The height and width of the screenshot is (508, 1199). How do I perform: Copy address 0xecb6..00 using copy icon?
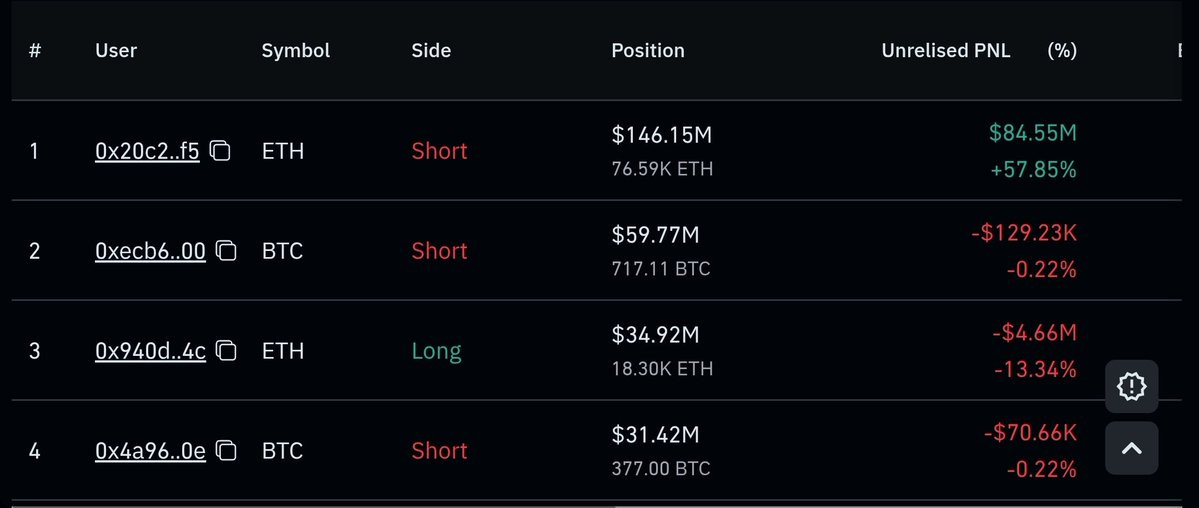tap(226, 251)
